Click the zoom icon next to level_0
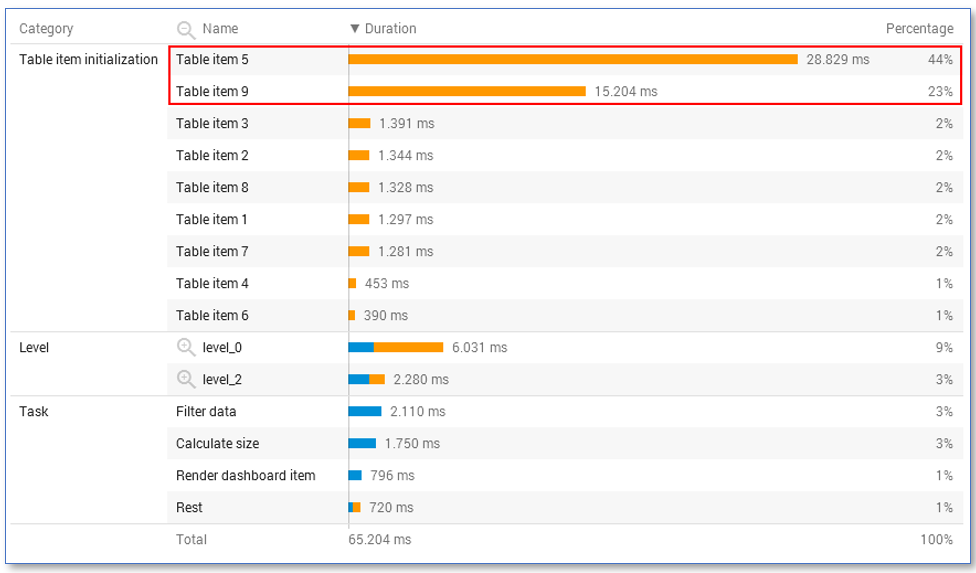 (x=185, y=347)
